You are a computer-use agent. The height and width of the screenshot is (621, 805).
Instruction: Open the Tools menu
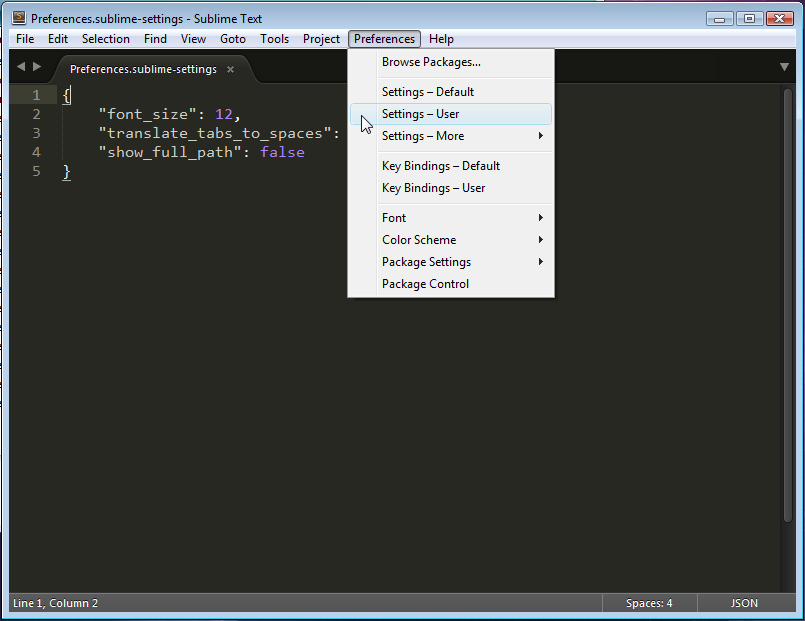click(x=274, y=39)
